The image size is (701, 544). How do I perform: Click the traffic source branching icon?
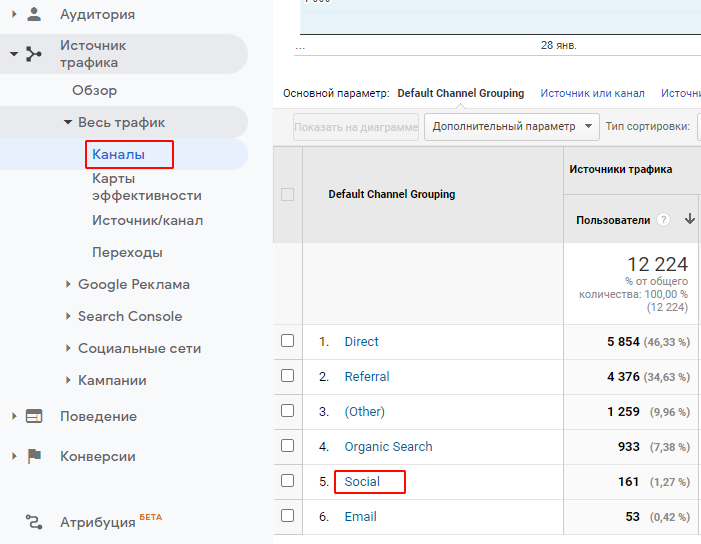coord(34,54)
